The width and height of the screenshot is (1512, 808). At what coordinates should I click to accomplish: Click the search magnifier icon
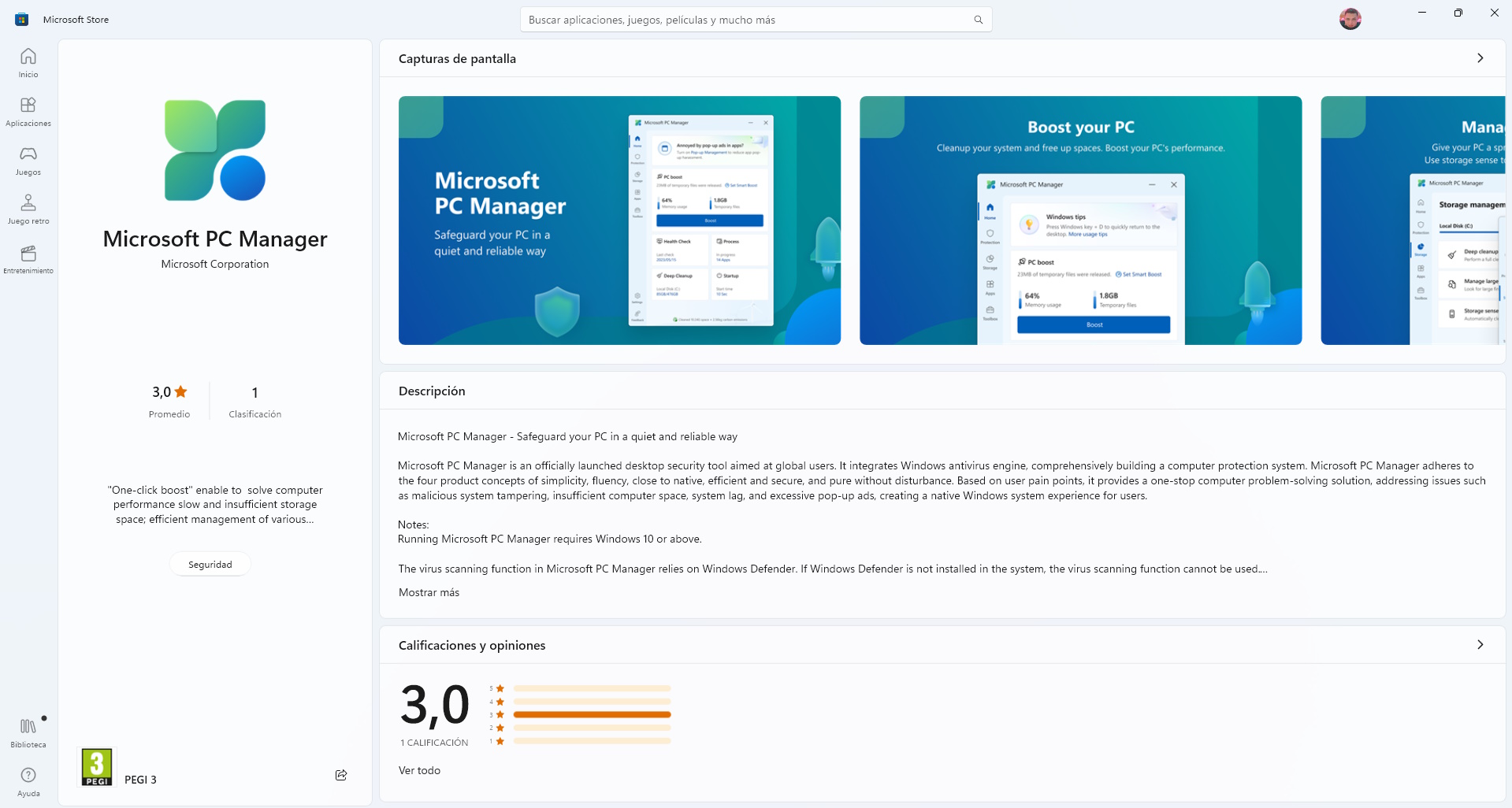point(978,20)
